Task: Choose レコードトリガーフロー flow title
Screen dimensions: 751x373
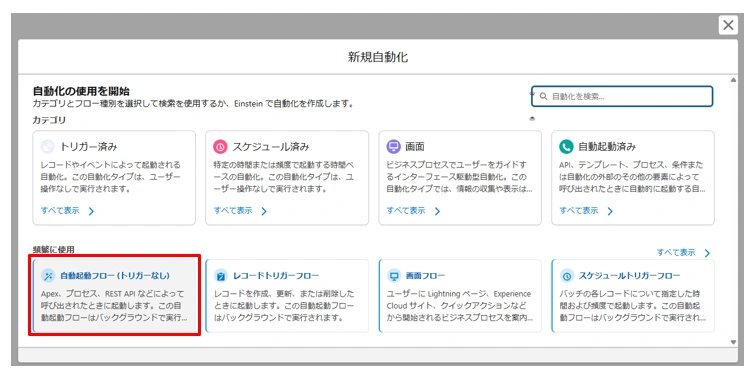Action: click(276, 276)
